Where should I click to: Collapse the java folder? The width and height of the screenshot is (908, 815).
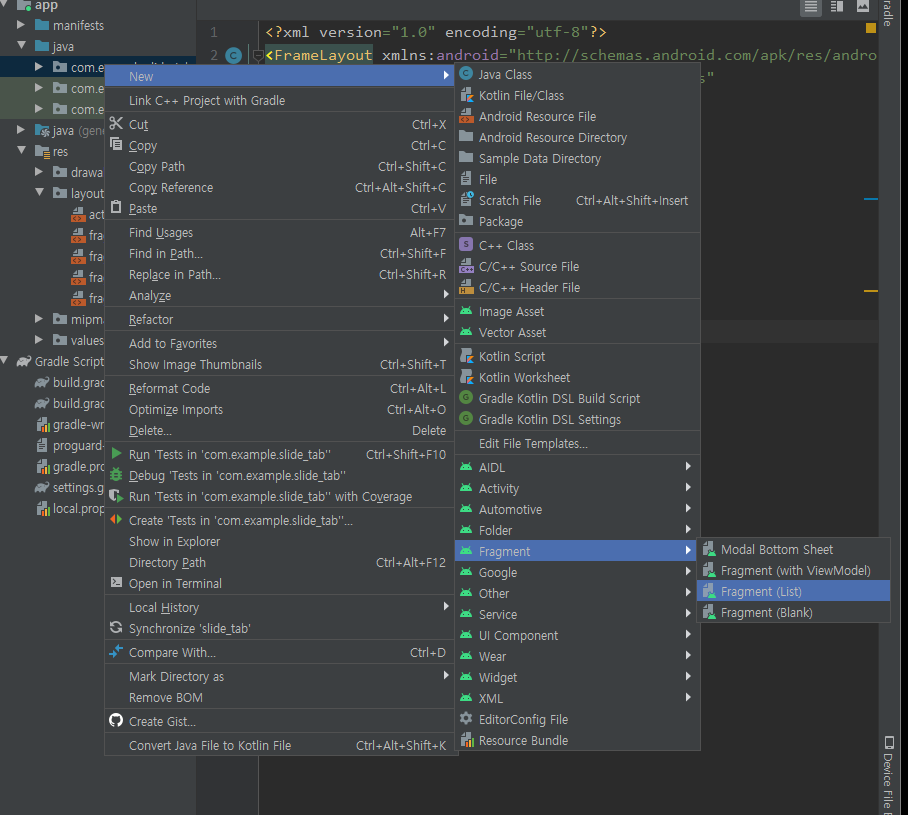tap(21, 45)
